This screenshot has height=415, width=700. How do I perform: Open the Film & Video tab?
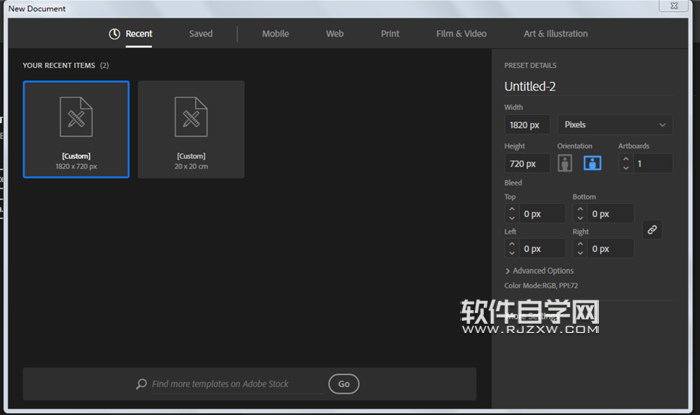461,34
